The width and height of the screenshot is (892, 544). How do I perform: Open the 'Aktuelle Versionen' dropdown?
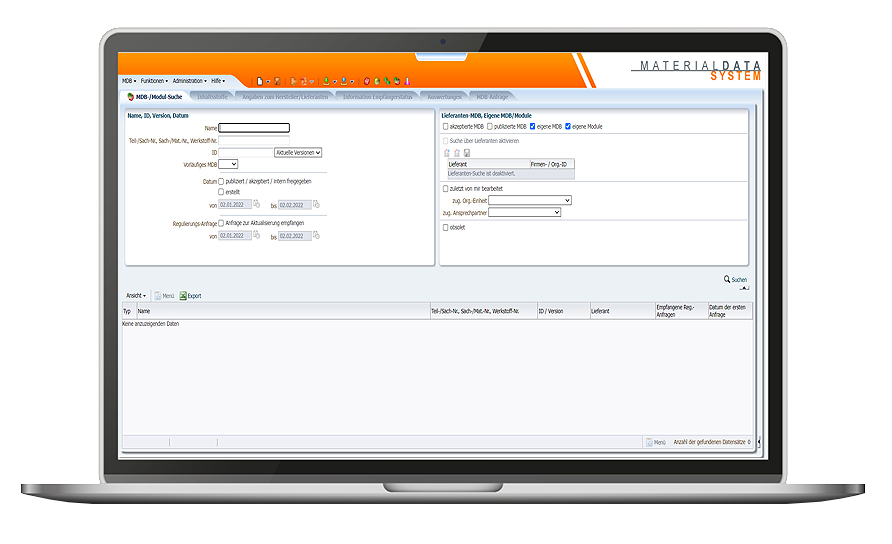pyautogui.click(x=298, y=153)
